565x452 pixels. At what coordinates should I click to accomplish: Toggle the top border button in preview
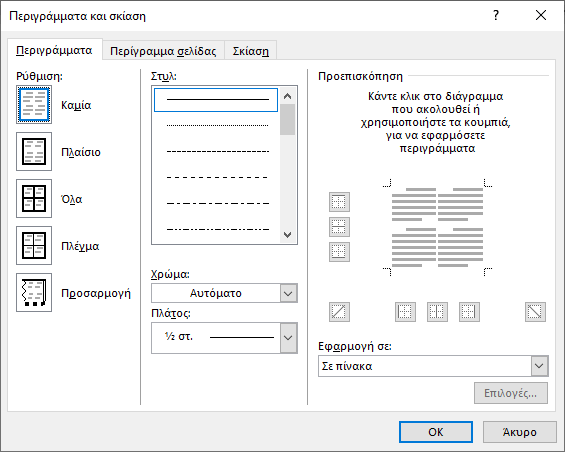pyautogui.click(x=339, y=202)
